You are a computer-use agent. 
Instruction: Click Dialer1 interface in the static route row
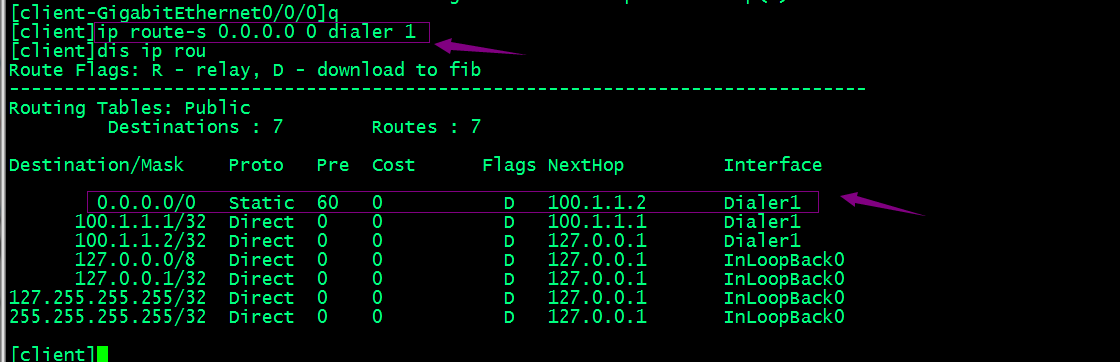point(762,203)
